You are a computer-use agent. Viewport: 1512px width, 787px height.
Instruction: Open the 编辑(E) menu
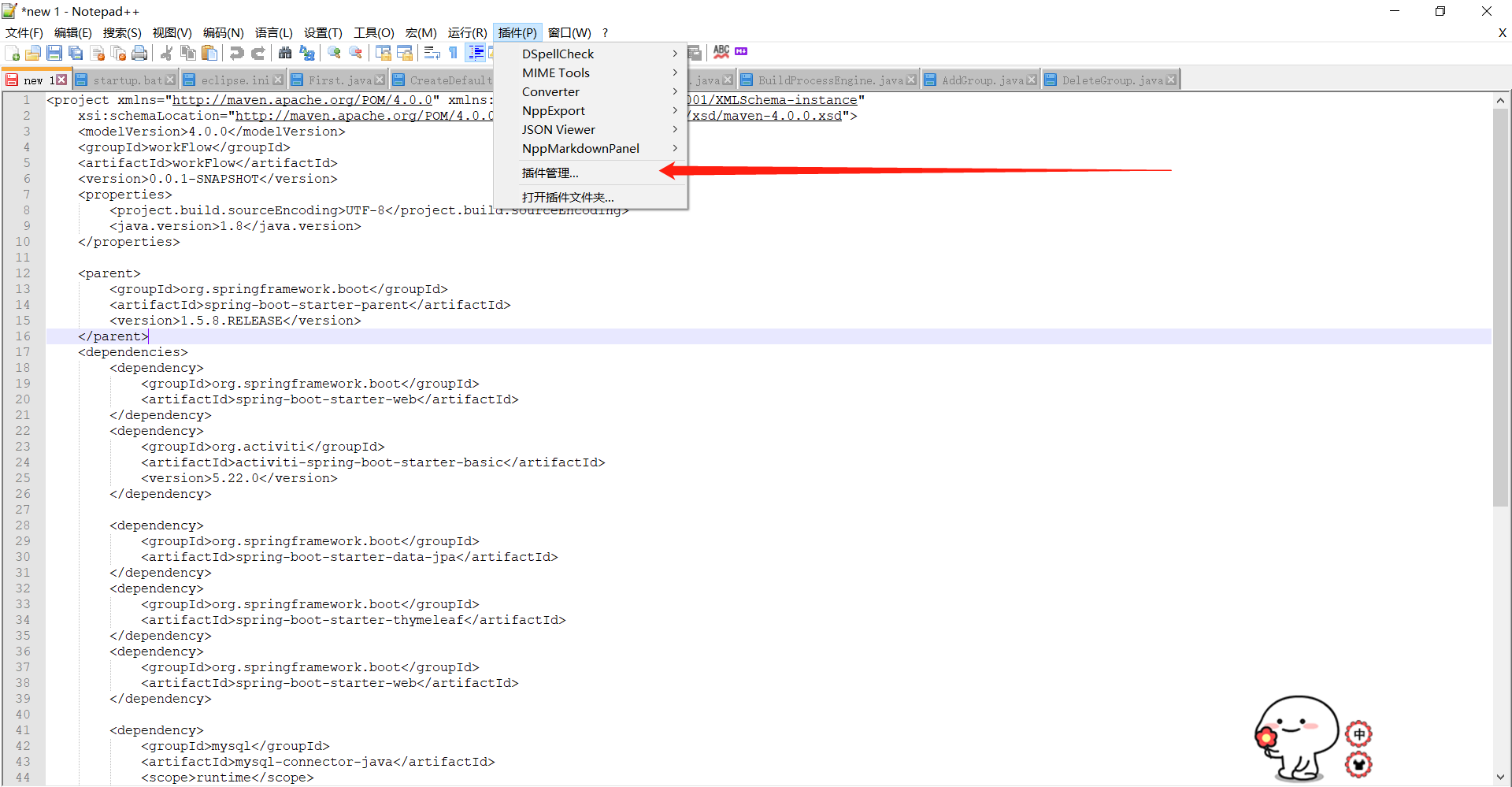pos(73,32)
